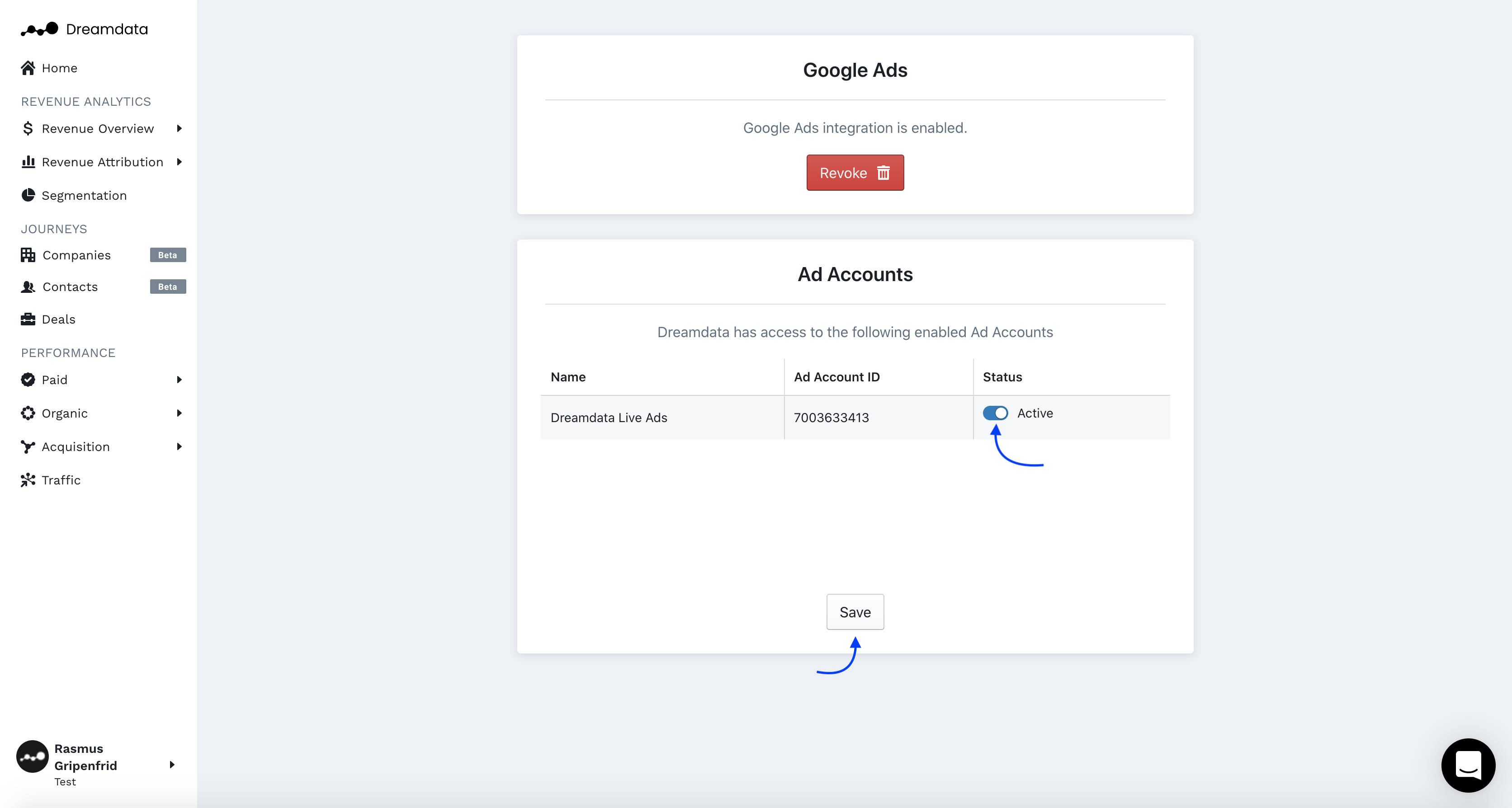The height and width of the screenshot is (808, 1512).
Task: Open the chat messenger bubble
Action: [x=1468, y=765]
